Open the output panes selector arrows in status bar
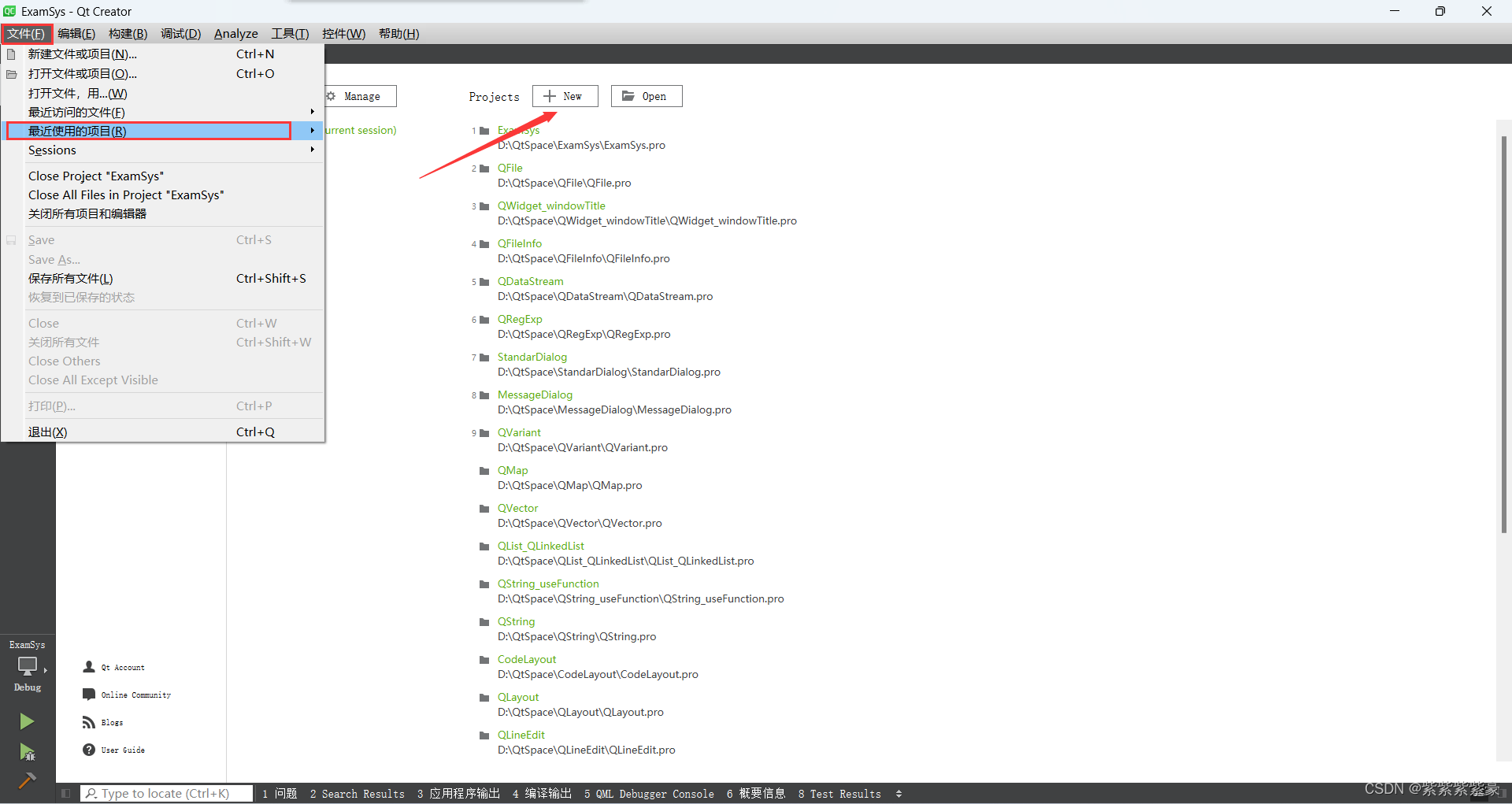Viewport: 1512px width, 804px height. [x=899, y=794]
